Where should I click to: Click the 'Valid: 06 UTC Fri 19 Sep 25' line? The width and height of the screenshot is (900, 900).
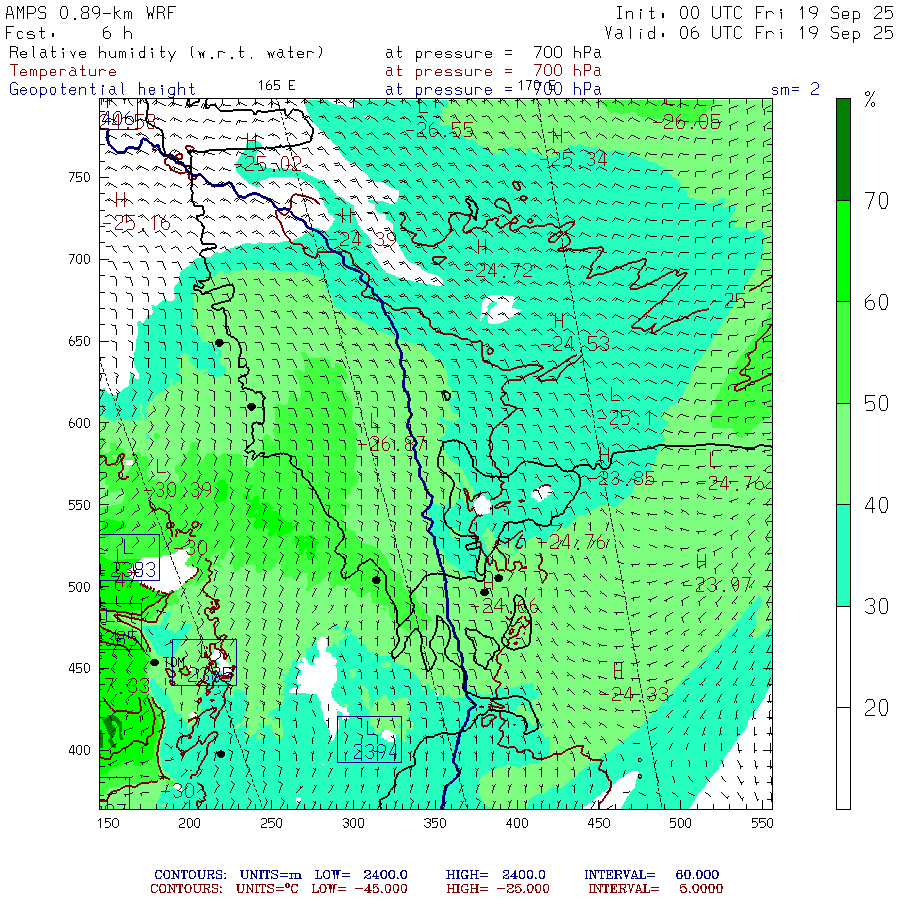pyautogui.click(x=748, y=33)
